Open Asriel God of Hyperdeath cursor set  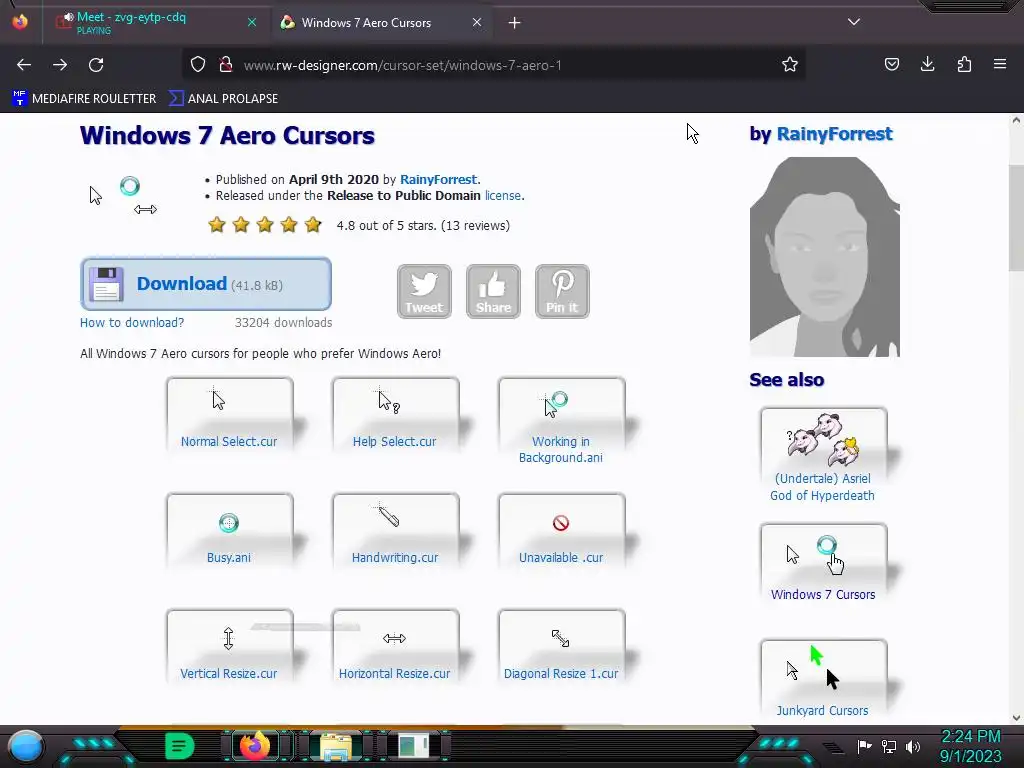(823, 456)
